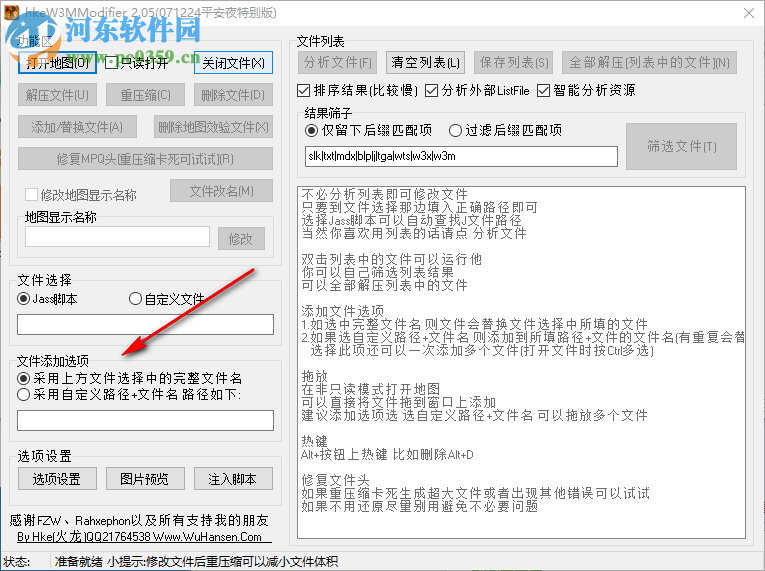
Task: Click the 删除文件(D) button
Action: click(x=233, y=95)
